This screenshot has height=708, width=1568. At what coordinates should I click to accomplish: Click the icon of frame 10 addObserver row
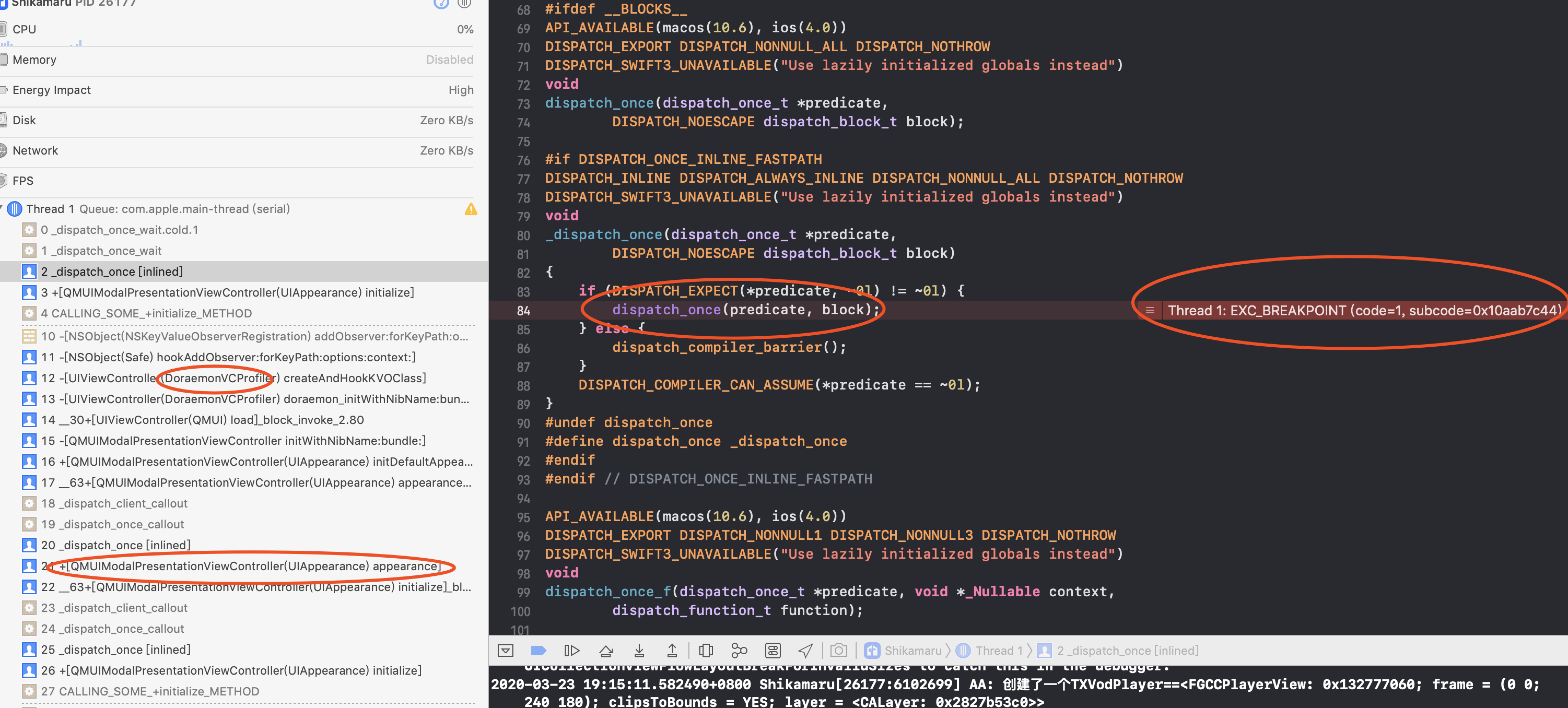click(x=29, y=336)
